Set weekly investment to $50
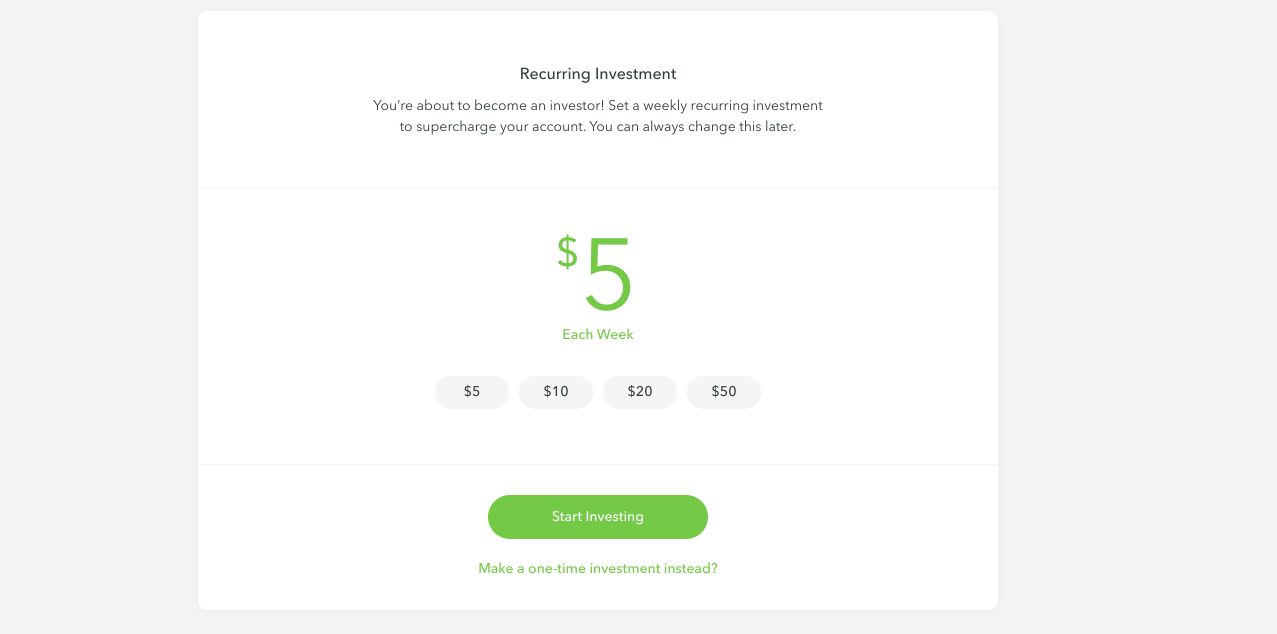 [x=724, y=392]
